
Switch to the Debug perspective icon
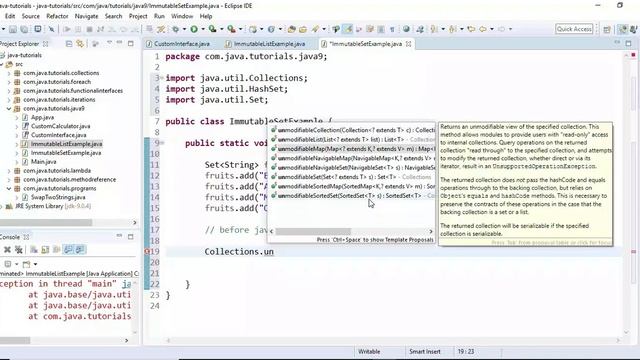coord(634,29)
